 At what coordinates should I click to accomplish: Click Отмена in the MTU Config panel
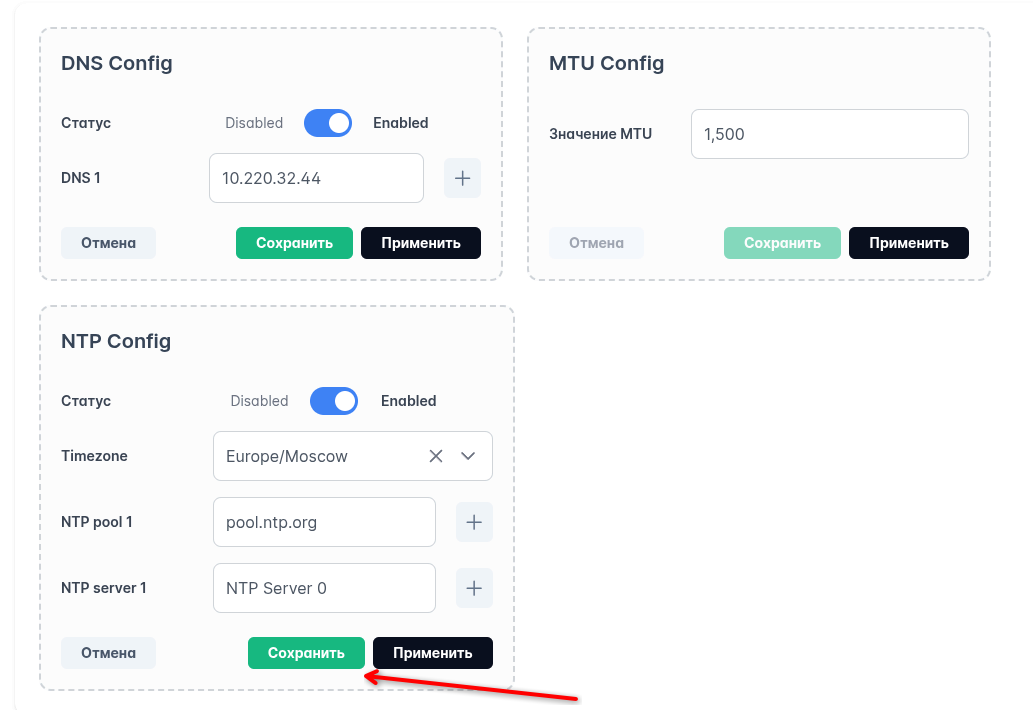(596, 243)
